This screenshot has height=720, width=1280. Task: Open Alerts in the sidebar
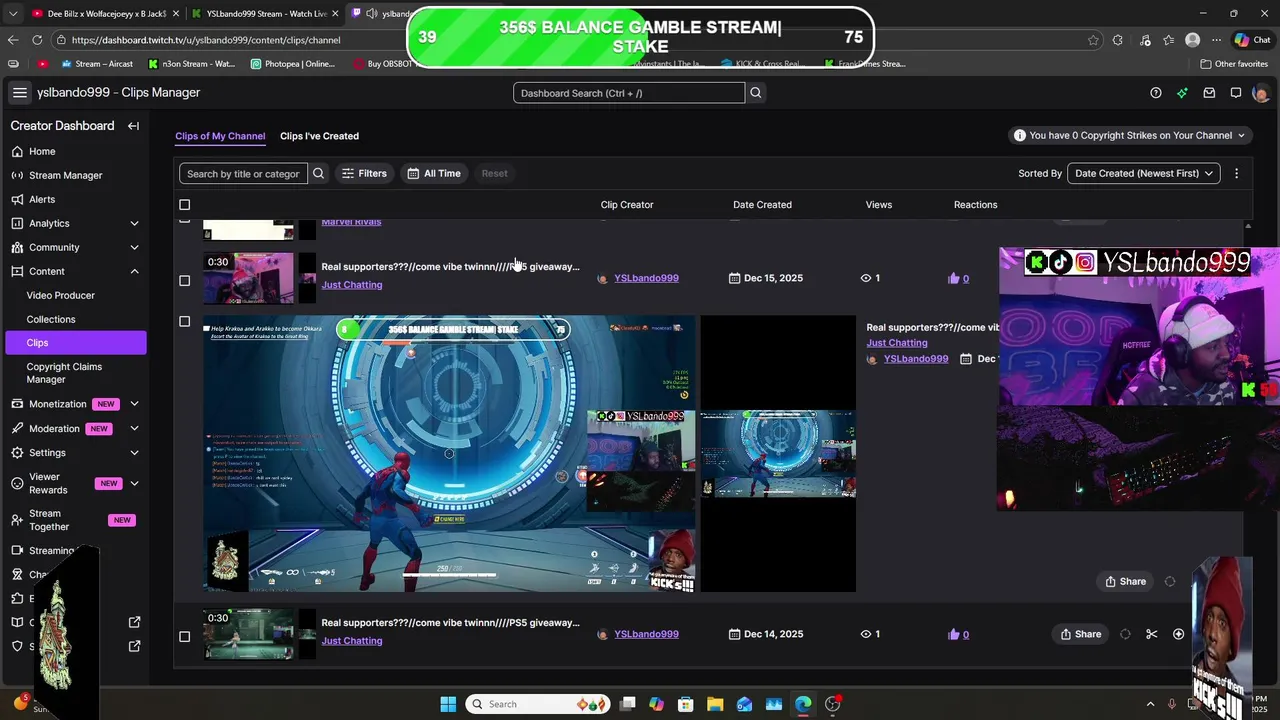(76, 199)
